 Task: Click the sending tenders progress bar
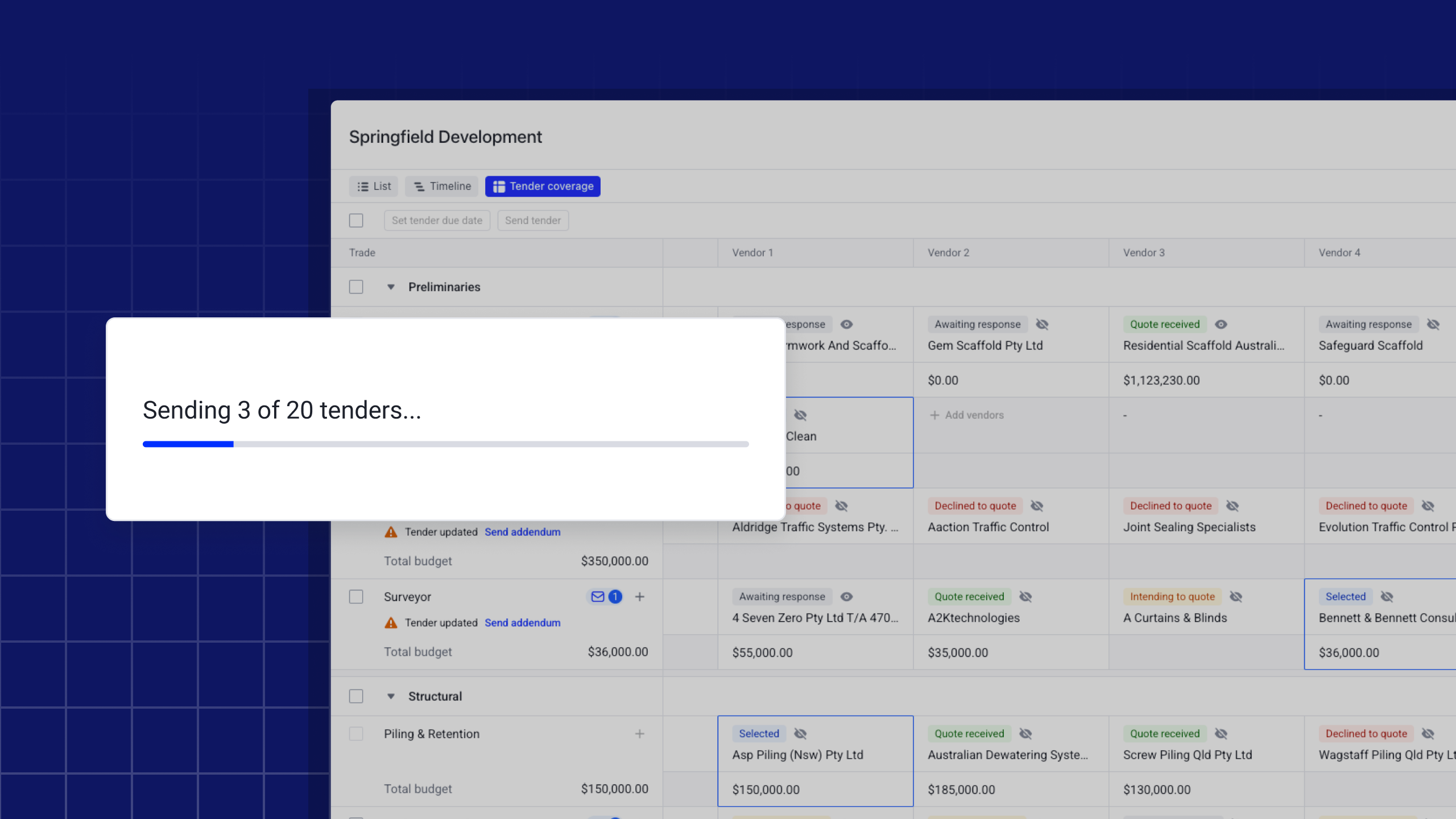tap(445, 444)
